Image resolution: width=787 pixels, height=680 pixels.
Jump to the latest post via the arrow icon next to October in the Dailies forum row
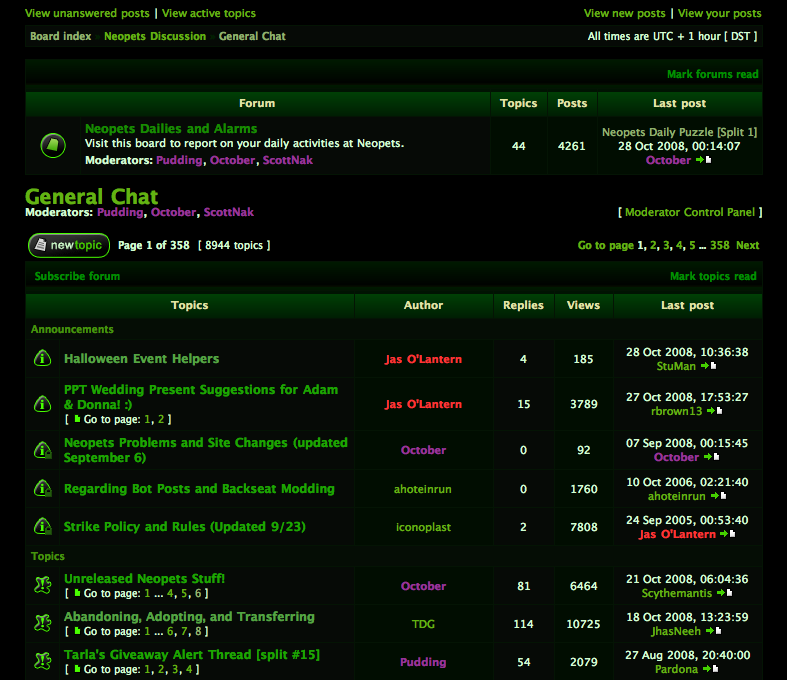pos(703,160)
